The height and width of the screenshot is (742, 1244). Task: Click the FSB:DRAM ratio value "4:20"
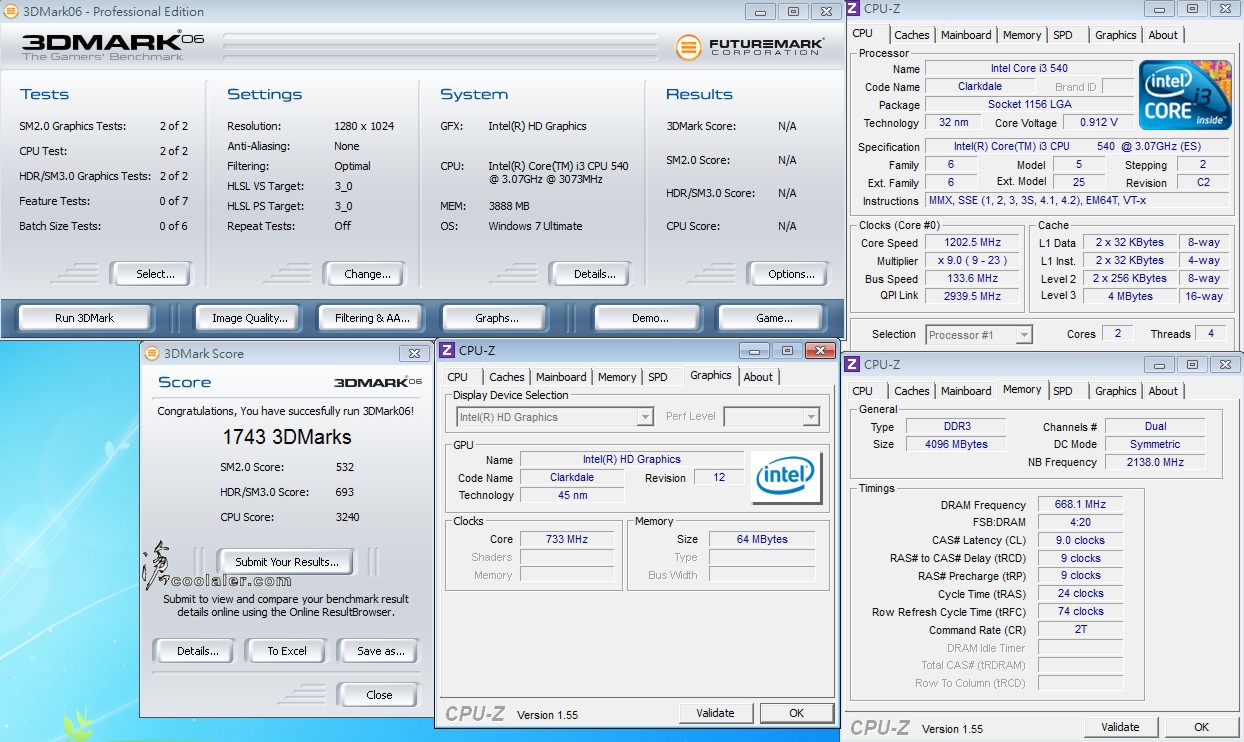pyautogui.click(x=1080, y=522)
